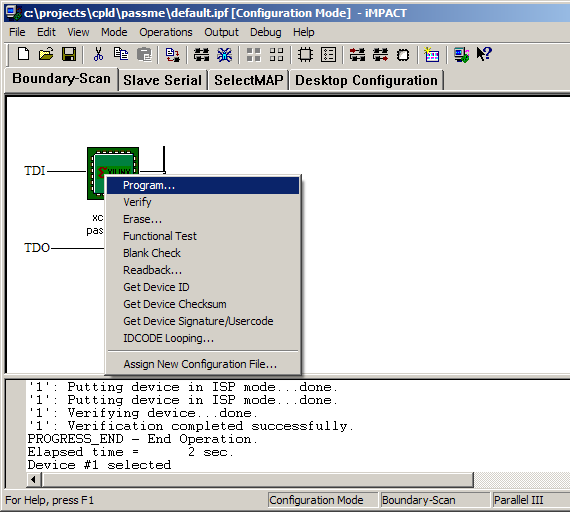Choose Get Device Checksum menu entry

pyautogui.click(x=203, y=304)
